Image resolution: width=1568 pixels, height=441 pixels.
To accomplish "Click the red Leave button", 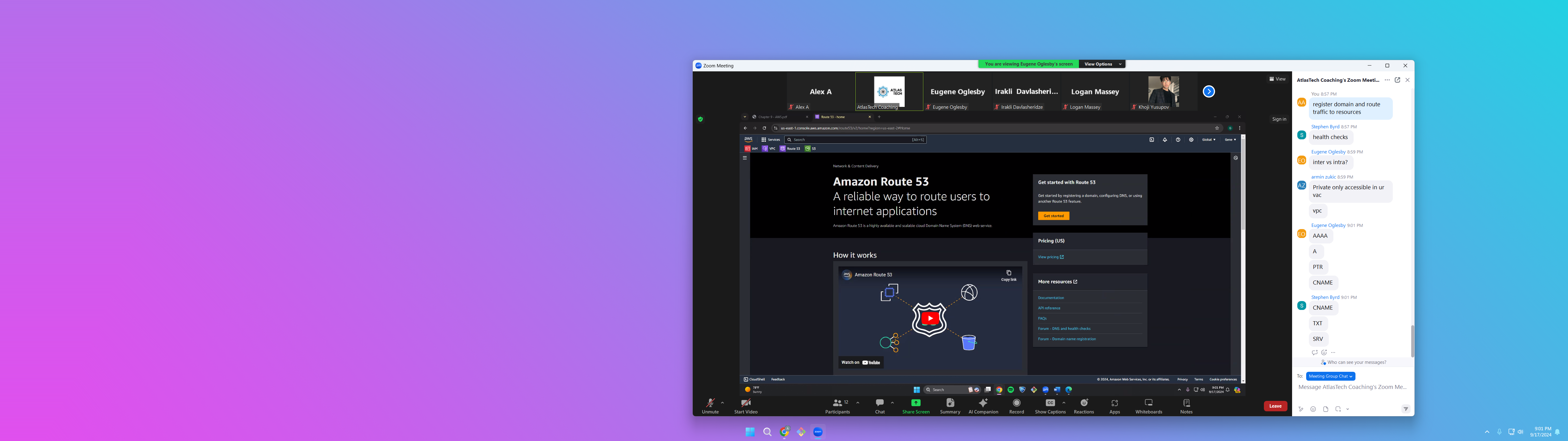I will [x=1275, y=406].
